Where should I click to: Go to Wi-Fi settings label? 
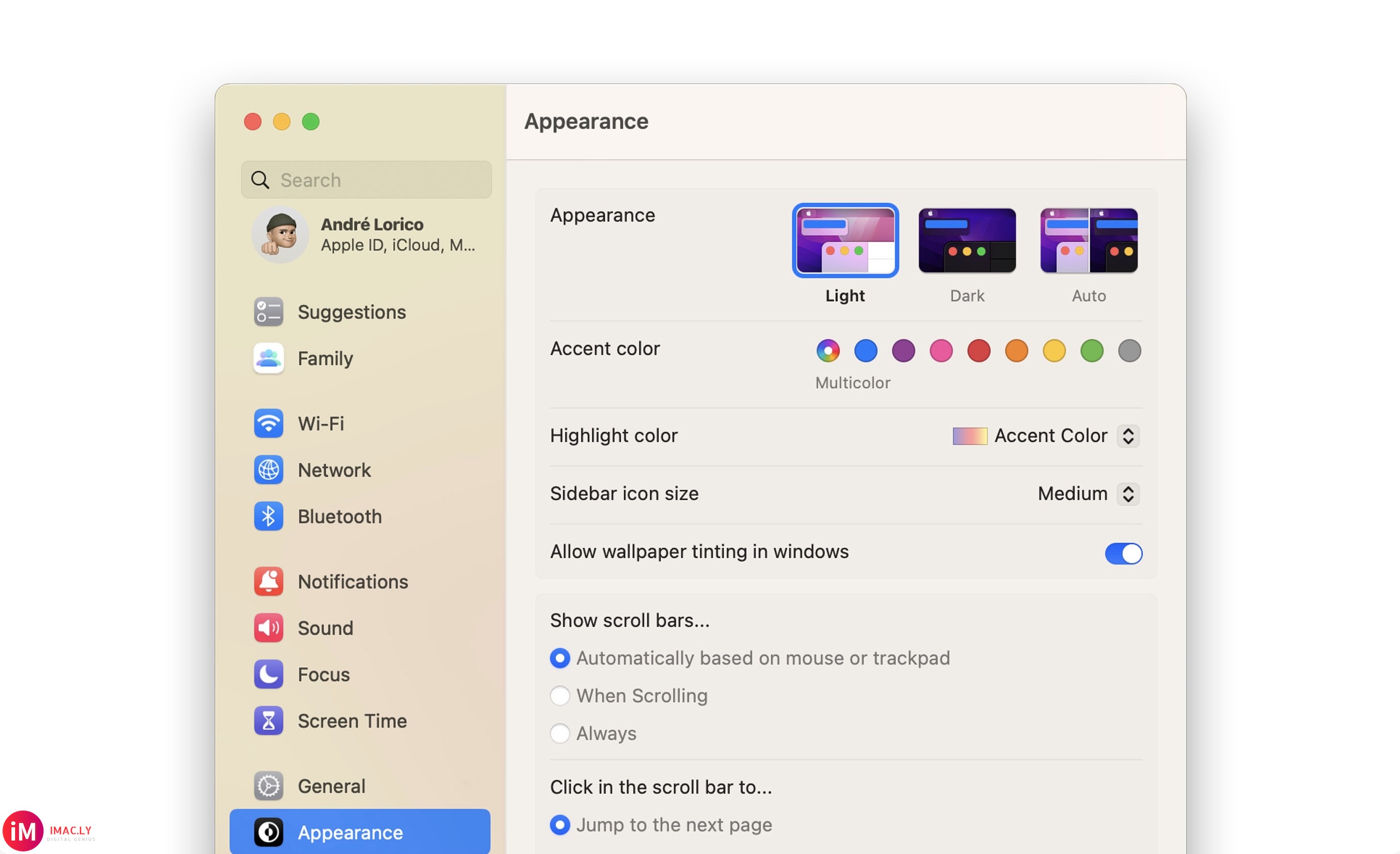(321, 423)
